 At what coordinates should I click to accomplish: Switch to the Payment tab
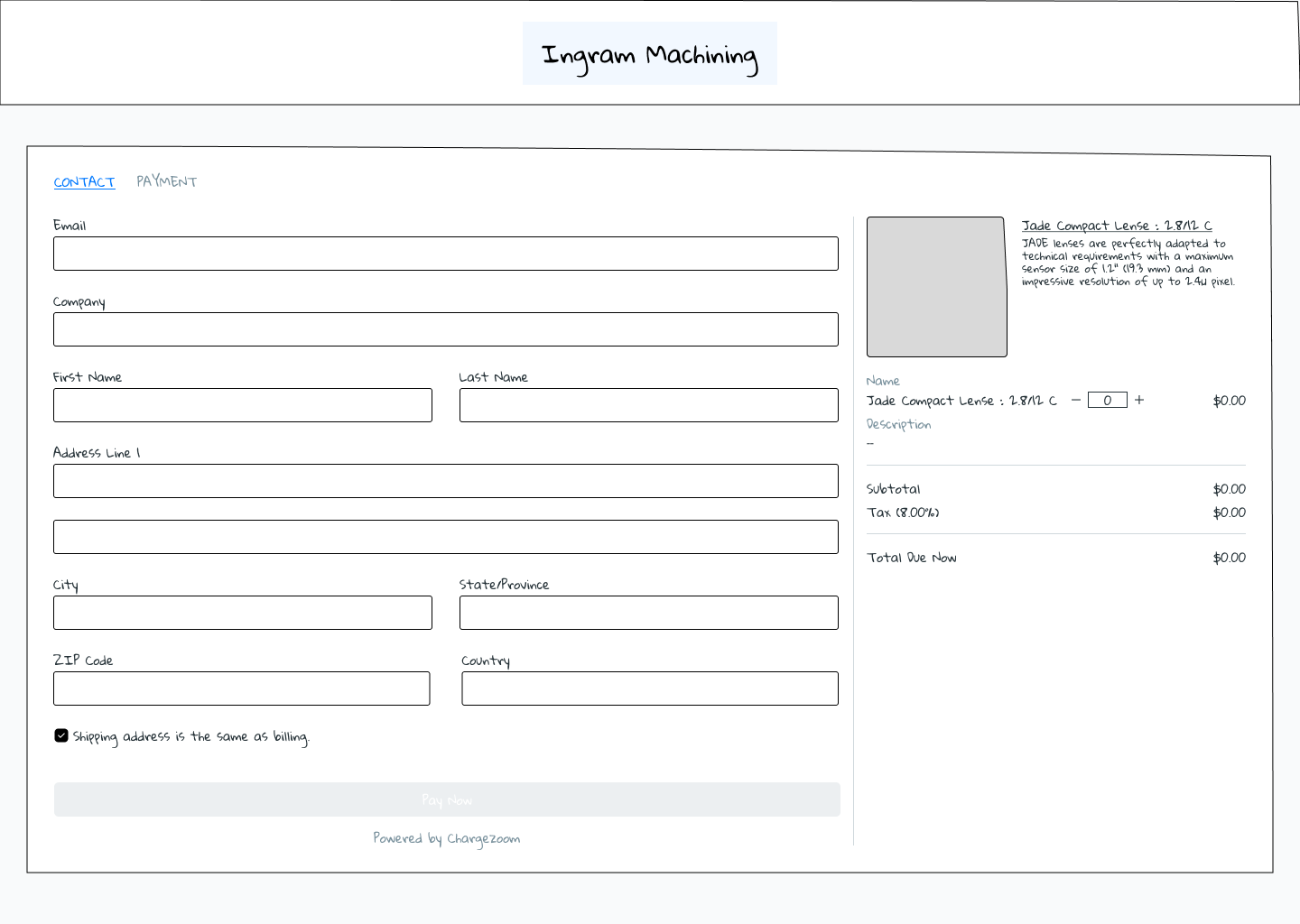pos(167,181)
